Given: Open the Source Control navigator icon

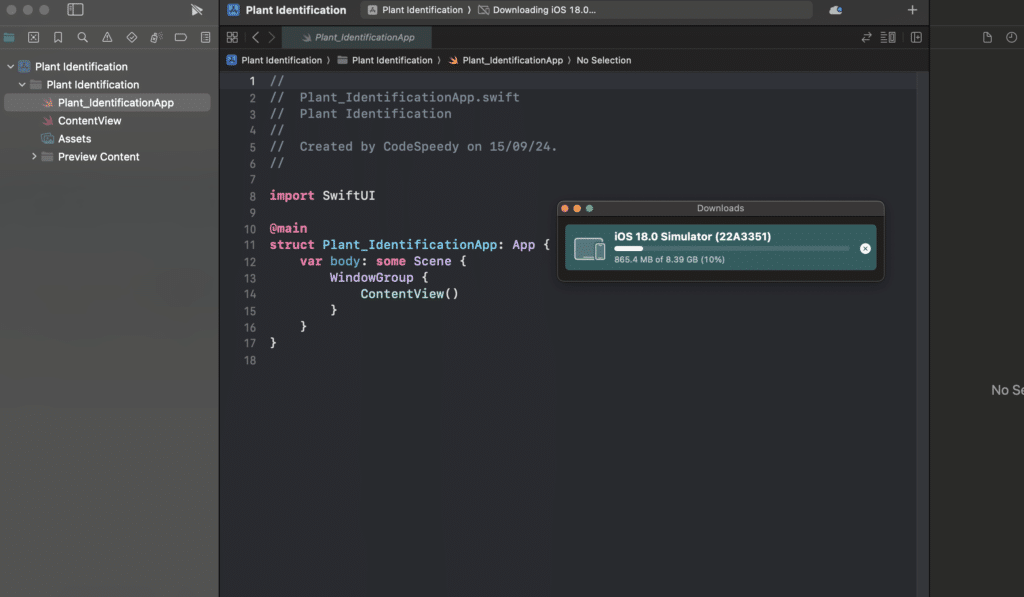Looking at the screenshot, I should (33, 37).
